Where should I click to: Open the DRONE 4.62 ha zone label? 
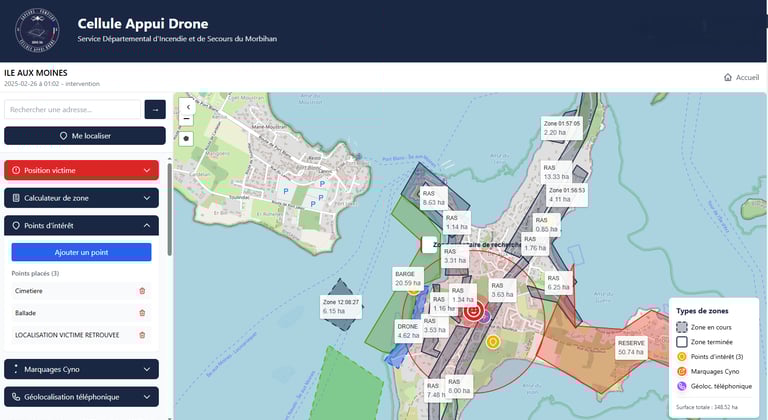(x=408, y=331)
